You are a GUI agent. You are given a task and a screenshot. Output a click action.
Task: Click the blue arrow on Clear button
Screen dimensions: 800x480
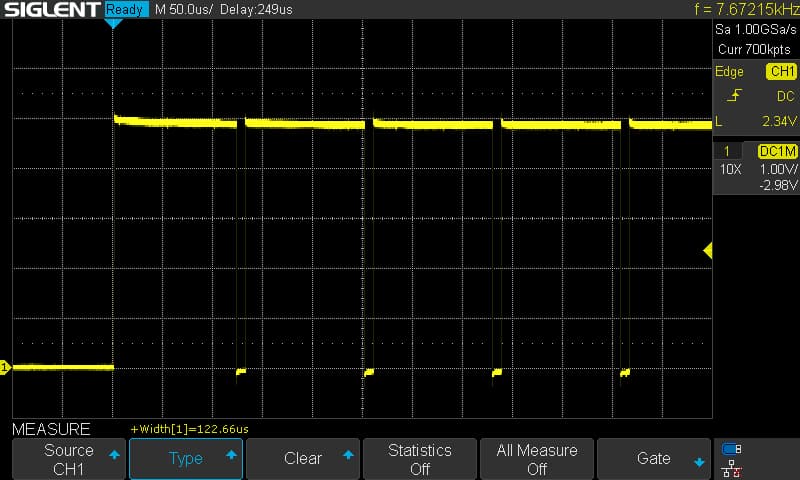tap(348, 454)
